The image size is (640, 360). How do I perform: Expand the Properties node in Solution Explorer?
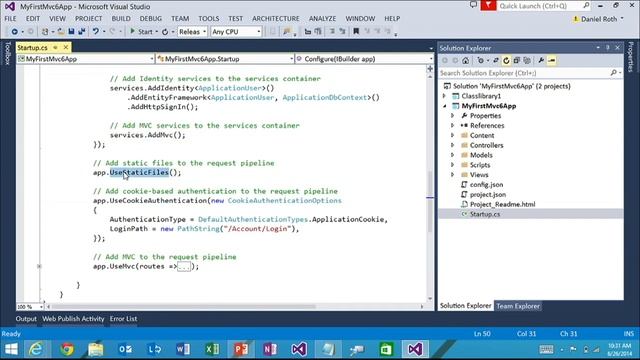pos(453,116)
